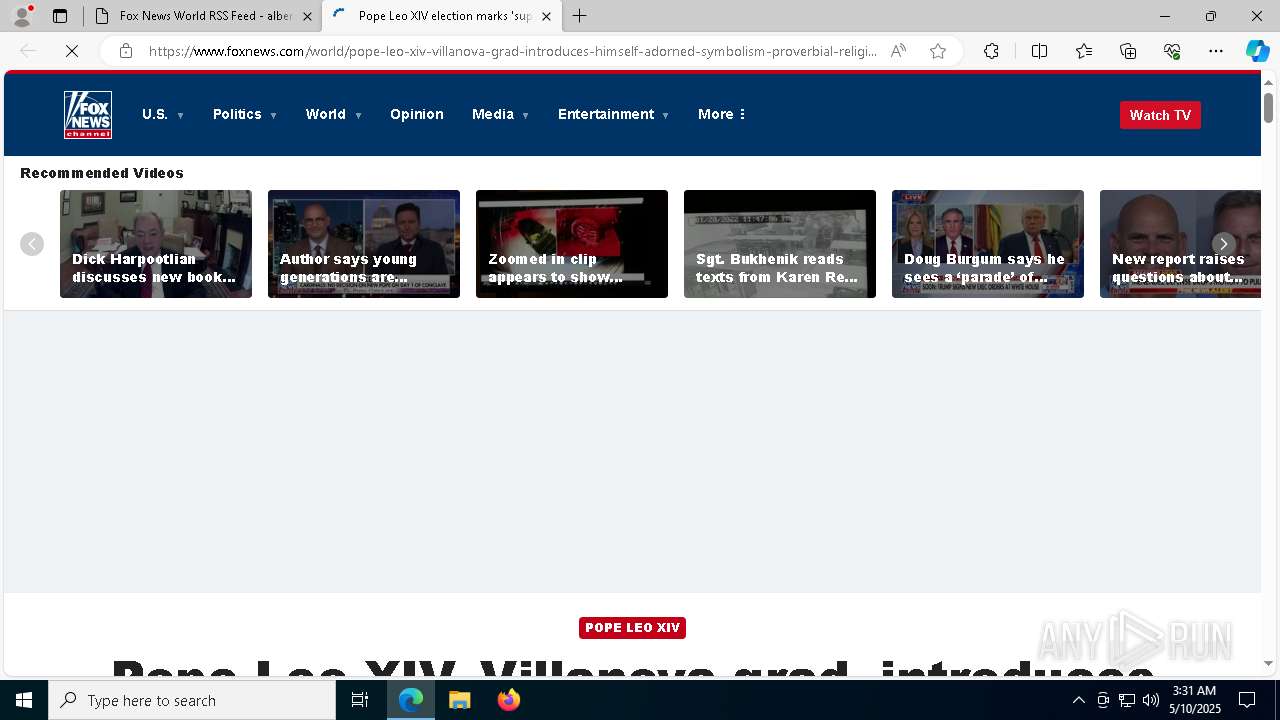
Task: Close the Pope Leo XIV tab
Action: (x=546, y=16)
